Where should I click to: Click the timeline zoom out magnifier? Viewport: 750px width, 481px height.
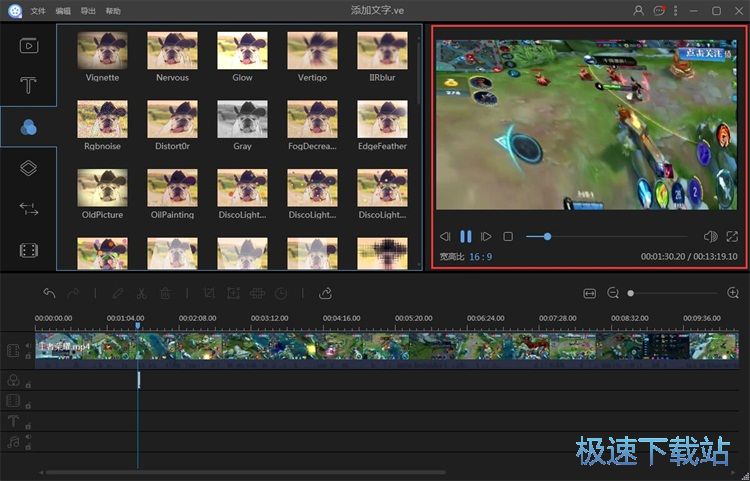(x=613, y=293)
